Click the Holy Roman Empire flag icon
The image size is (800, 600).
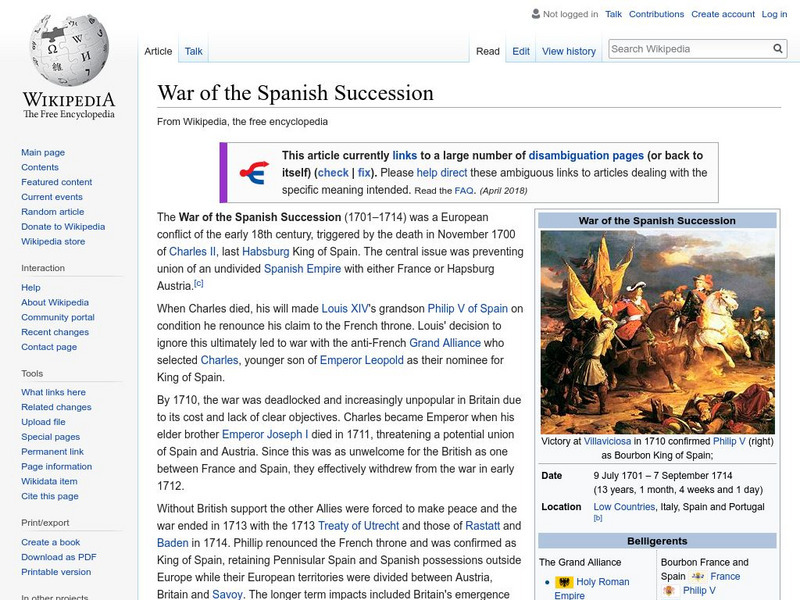click(563, 582)
